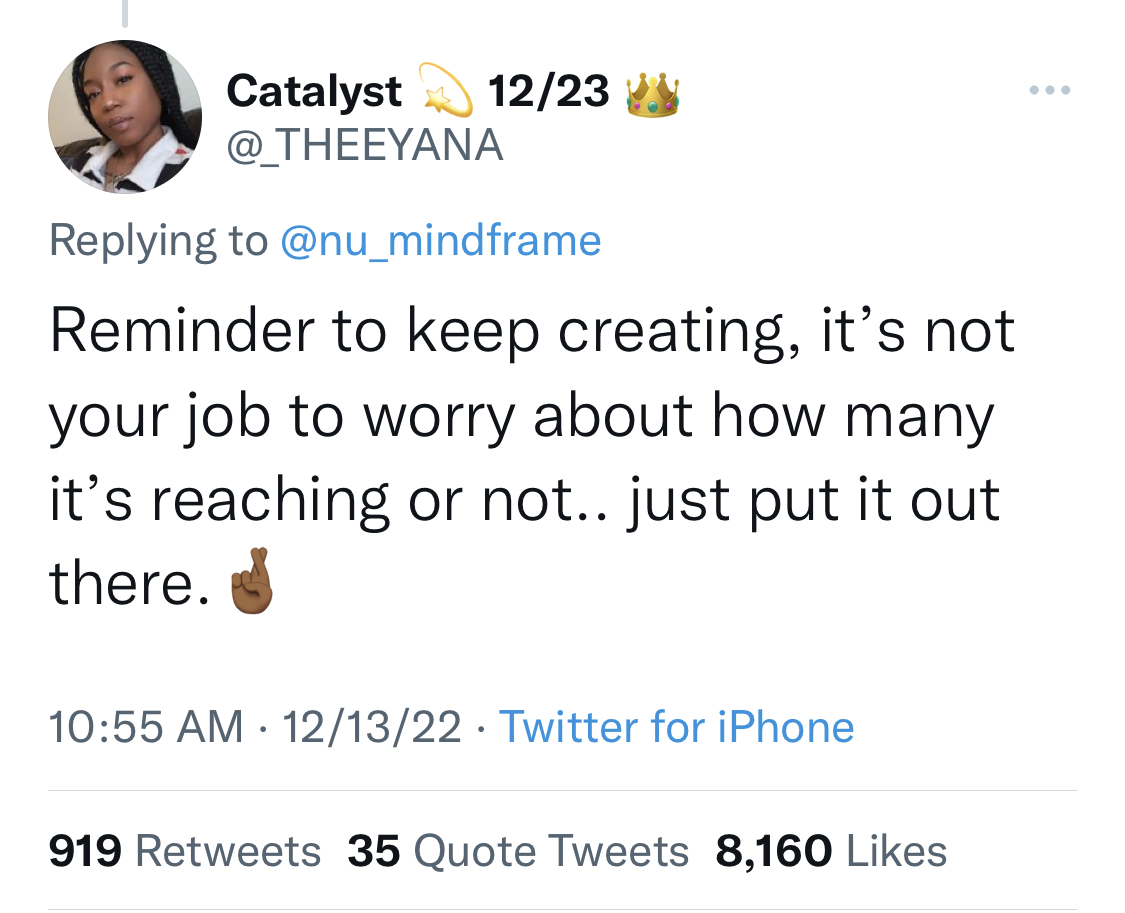The image size is (1125, 913).
Task: View the 35 Quote Tweets list
Action: (518, 851)
